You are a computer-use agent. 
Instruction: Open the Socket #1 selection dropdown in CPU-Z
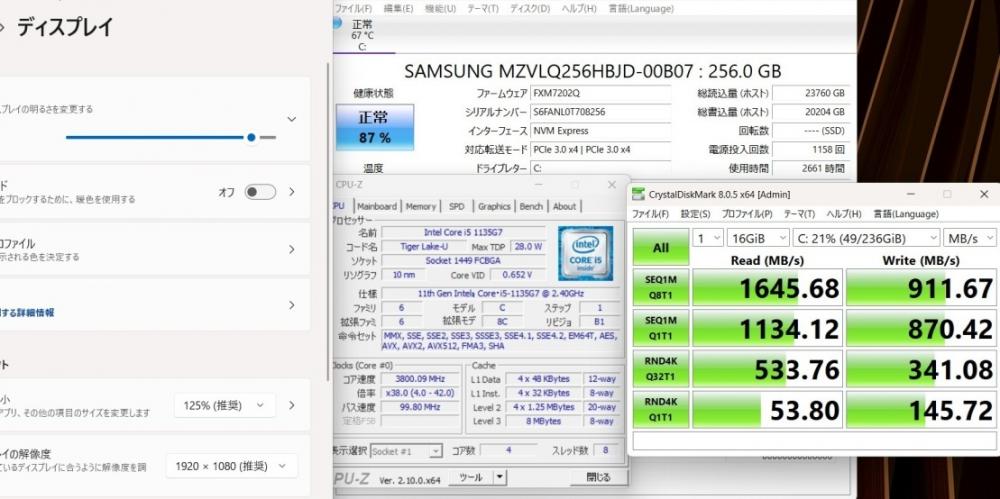click(x=406, y=451)
